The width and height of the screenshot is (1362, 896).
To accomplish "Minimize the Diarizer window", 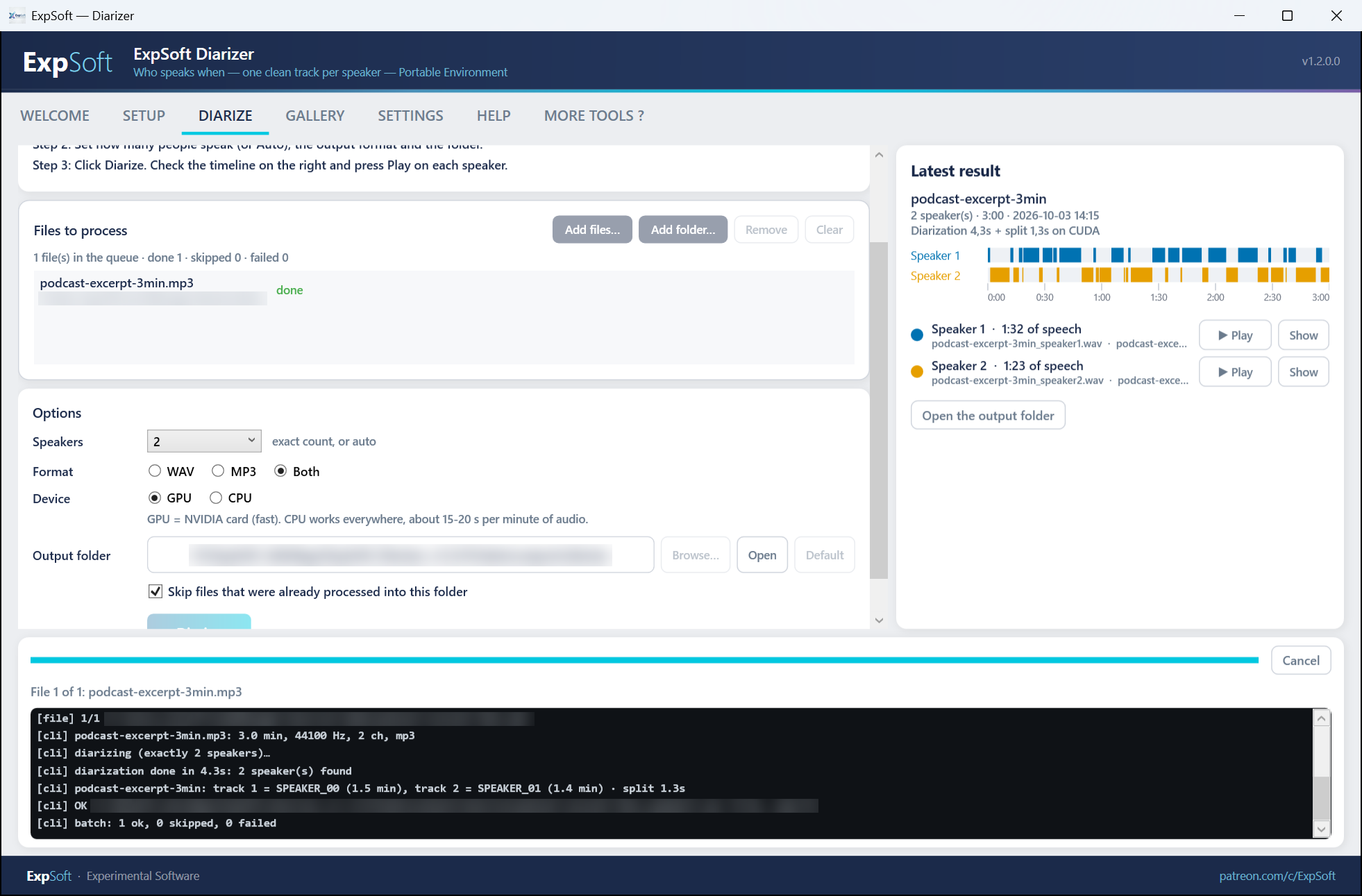I will click(x=1239, y=15).
